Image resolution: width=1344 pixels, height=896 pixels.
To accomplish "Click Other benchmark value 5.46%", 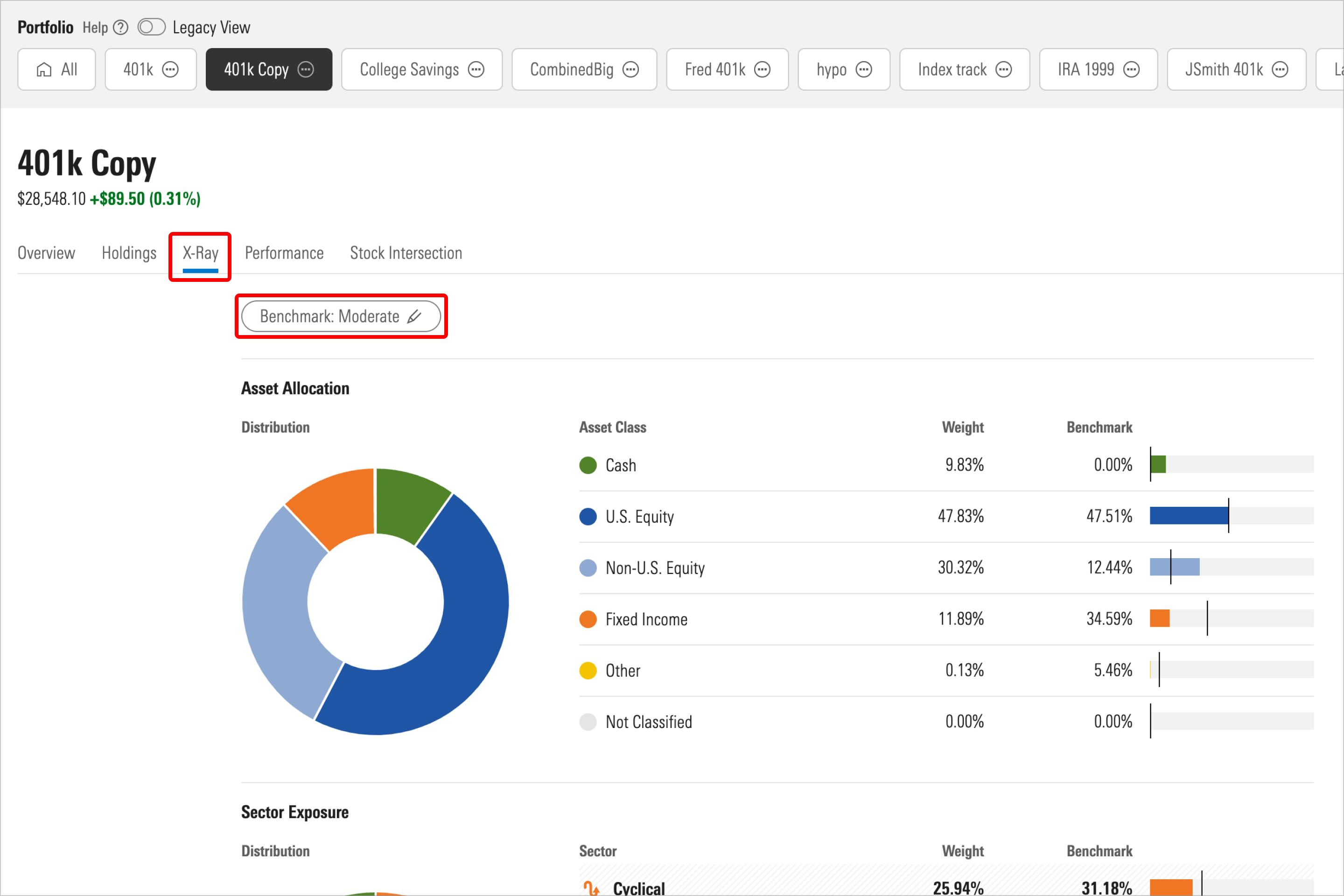I will click(x=1113, y=670).
